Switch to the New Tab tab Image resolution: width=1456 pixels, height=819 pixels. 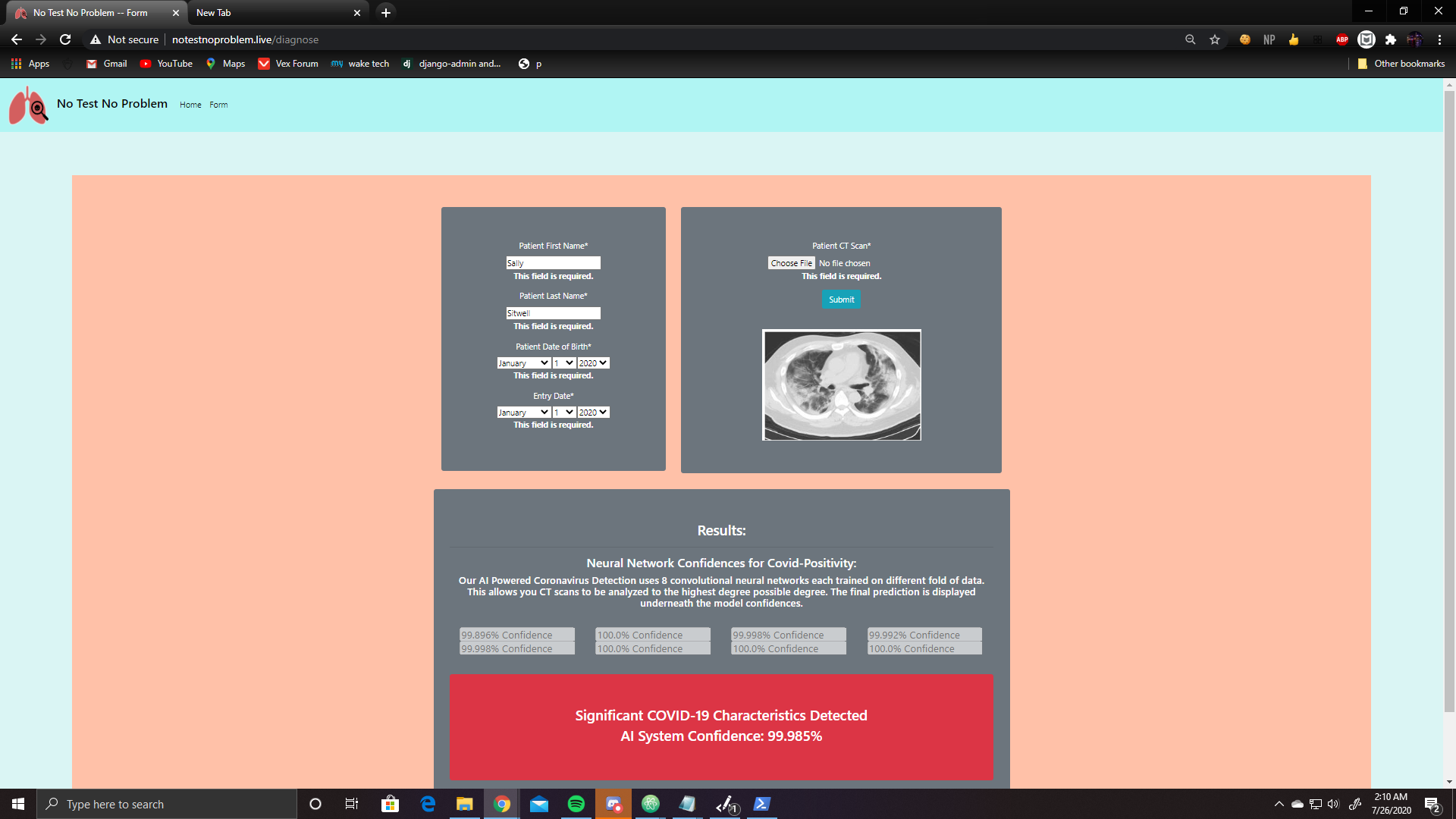click(x=273, y=13)
